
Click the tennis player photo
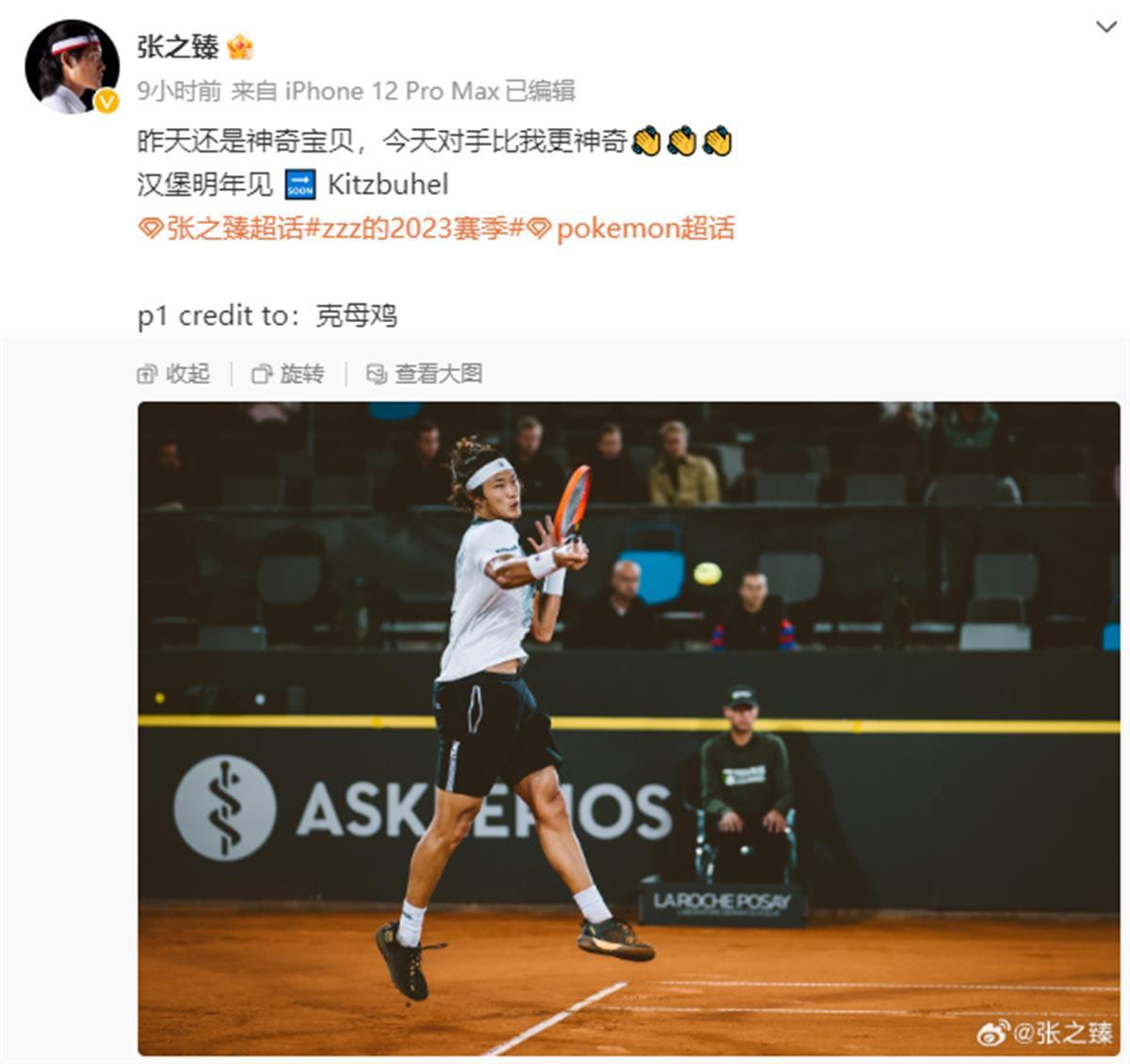(629, 728)
